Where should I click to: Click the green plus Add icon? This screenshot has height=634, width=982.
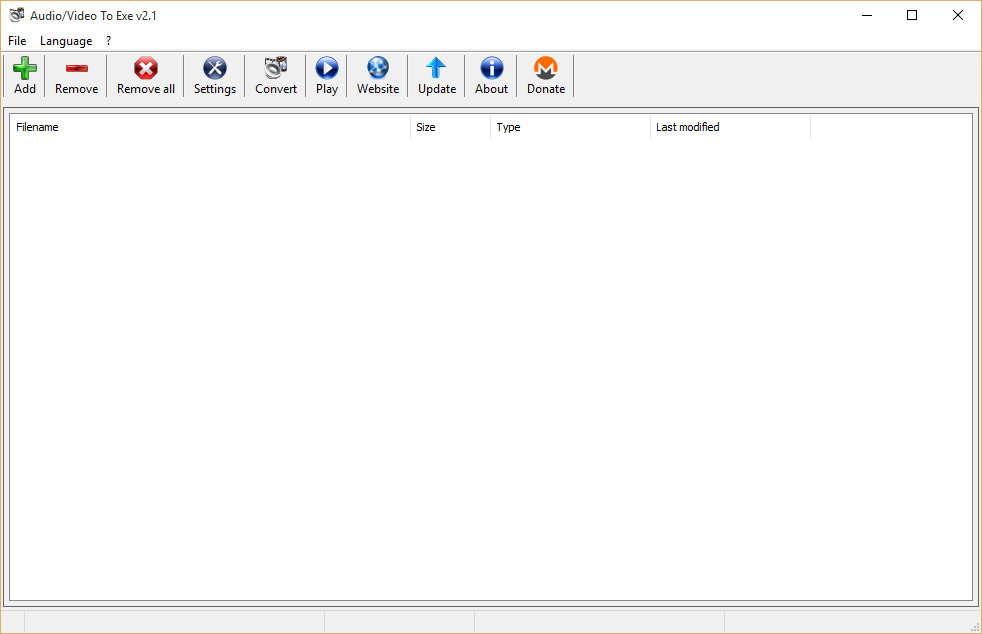[x=25, y=68]
